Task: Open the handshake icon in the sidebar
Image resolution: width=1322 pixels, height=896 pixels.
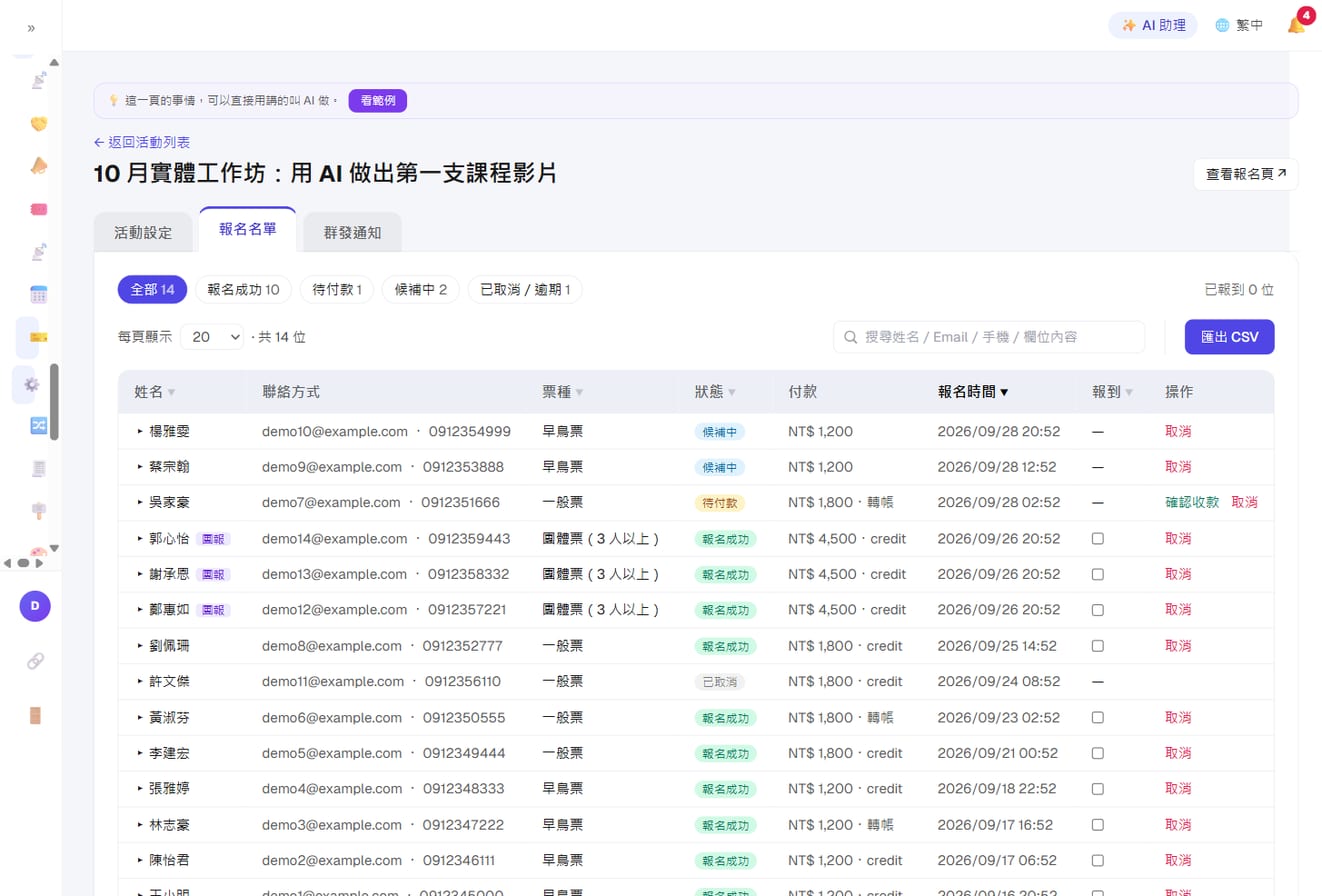Action: point(39,123)
